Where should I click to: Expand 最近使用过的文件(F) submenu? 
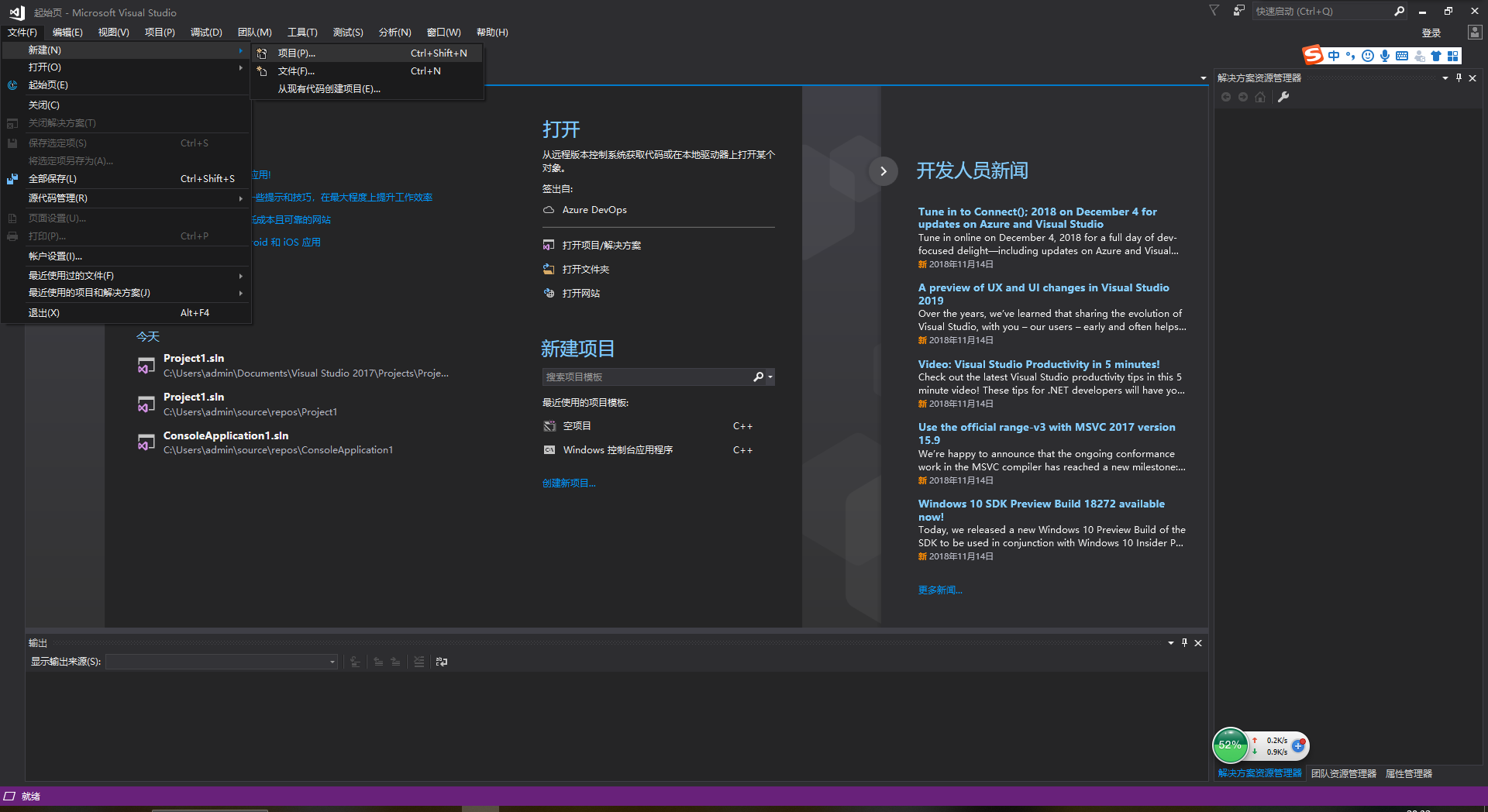point(126,275)
